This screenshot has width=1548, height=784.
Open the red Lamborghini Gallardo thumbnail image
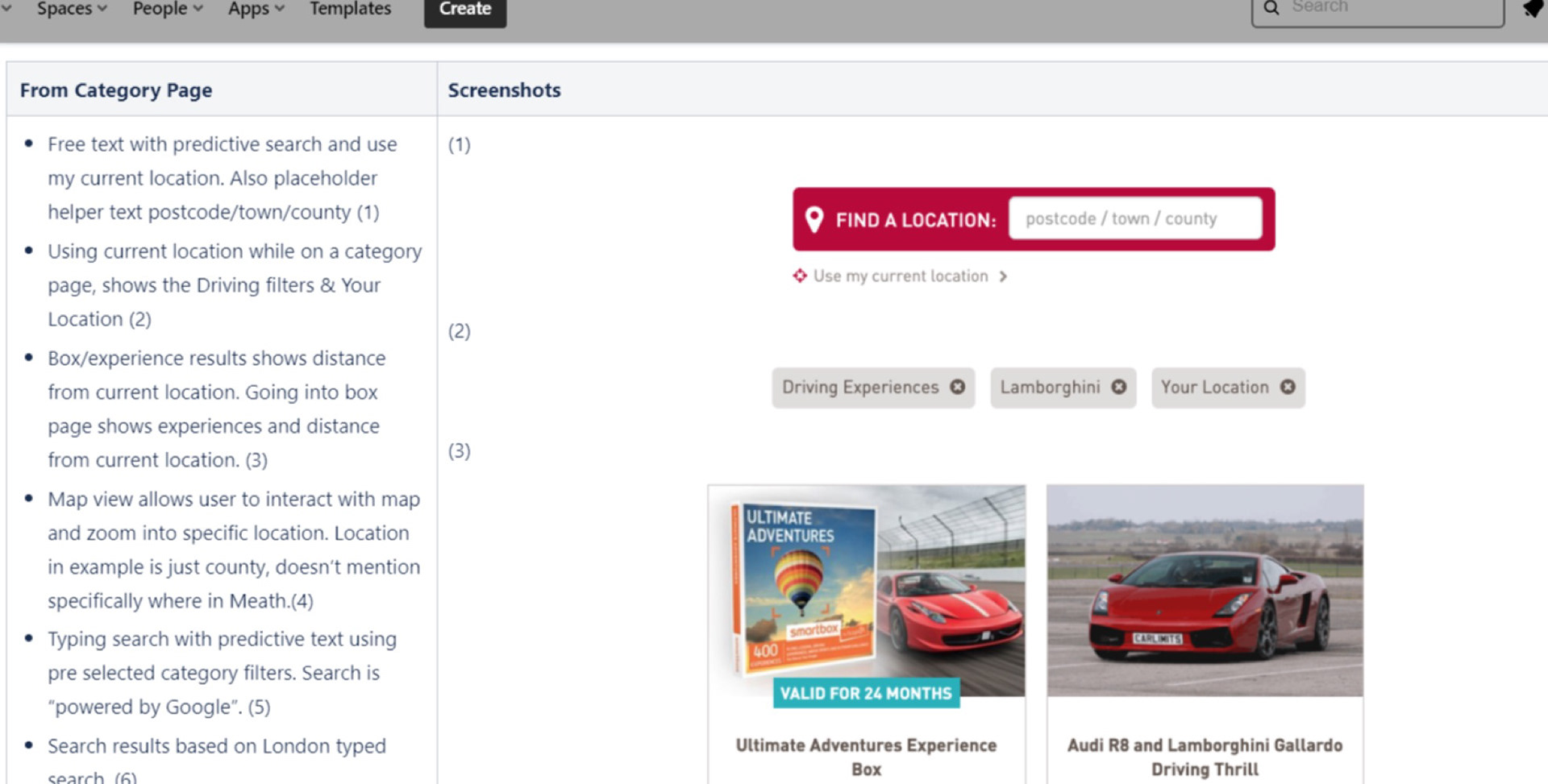(x=1205, y=591)
